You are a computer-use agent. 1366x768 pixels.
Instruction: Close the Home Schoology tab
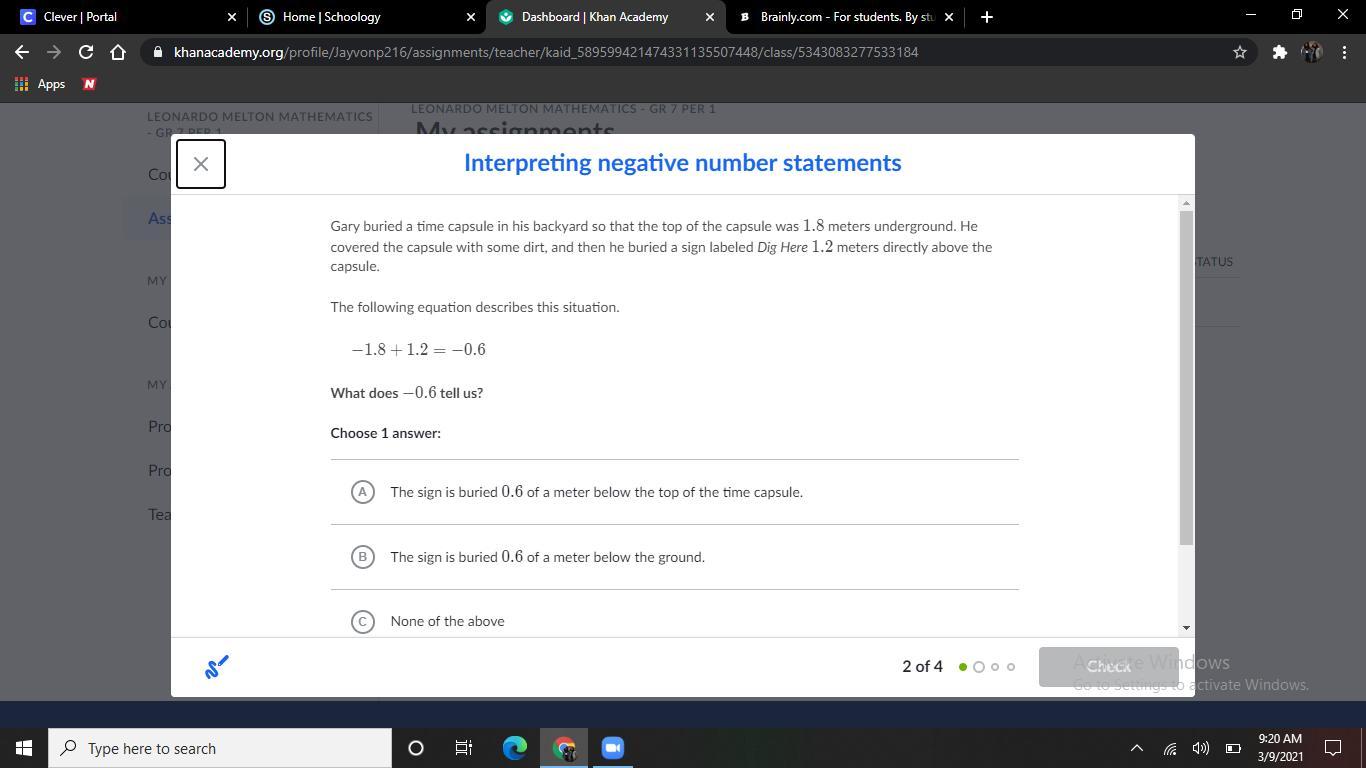pos(471,17)
